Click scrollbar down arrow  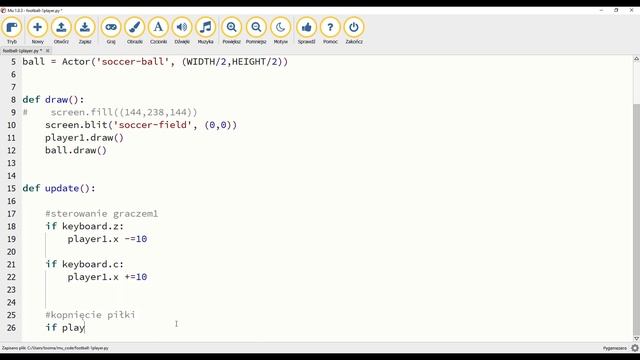click(x=636, y=338)
